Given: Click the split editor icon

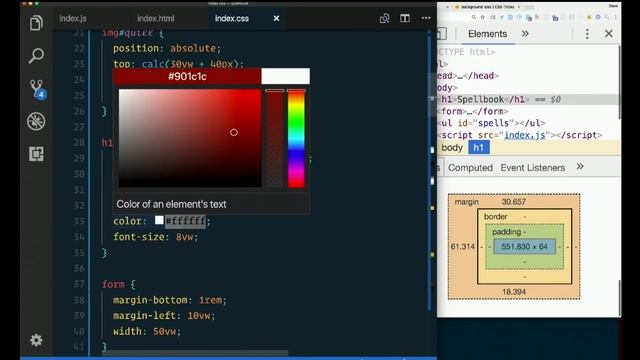Looking at the screenshot, I should (x=404, y=18).
